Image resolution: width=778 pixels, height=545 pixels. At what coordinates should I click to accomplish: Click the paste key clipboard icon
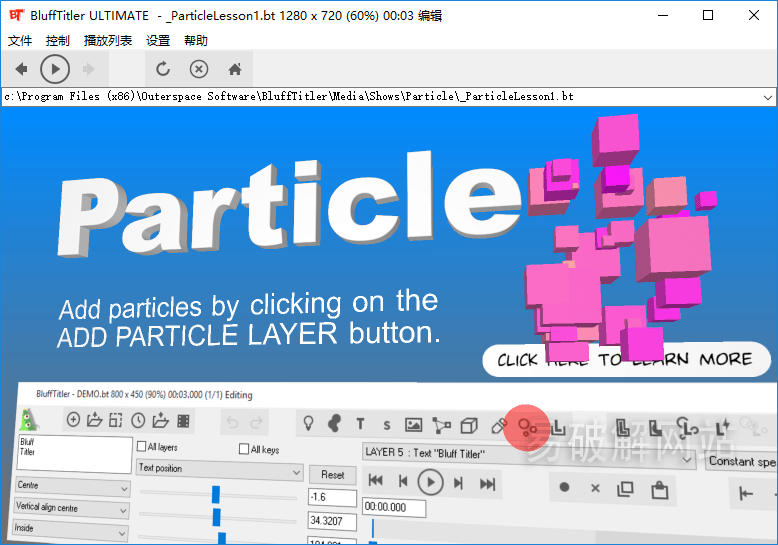[659, 490]
